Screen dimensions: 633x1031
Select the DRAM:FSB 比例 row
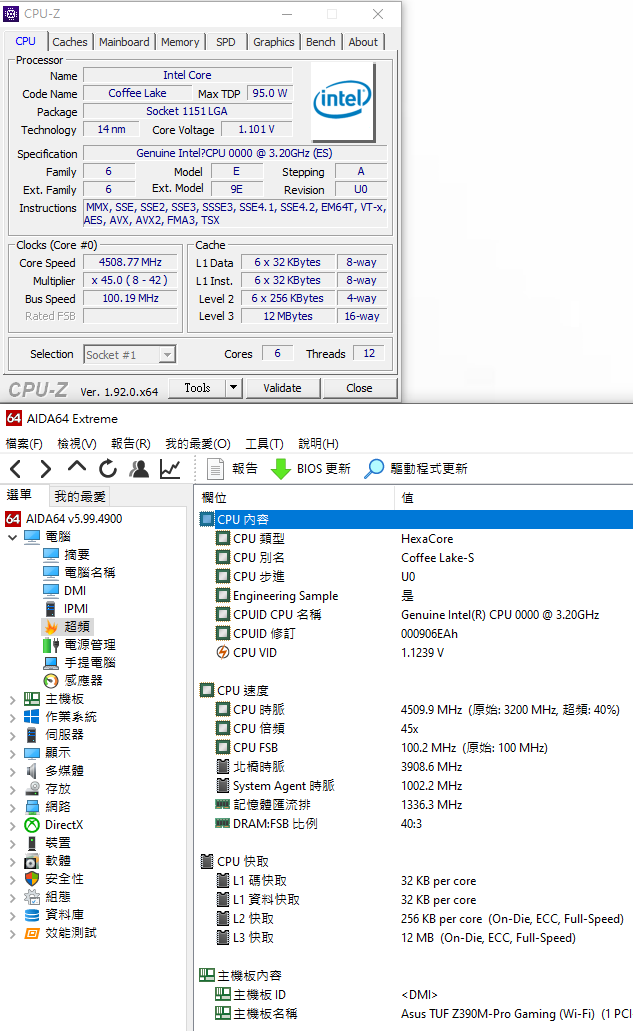pos(416,824)
